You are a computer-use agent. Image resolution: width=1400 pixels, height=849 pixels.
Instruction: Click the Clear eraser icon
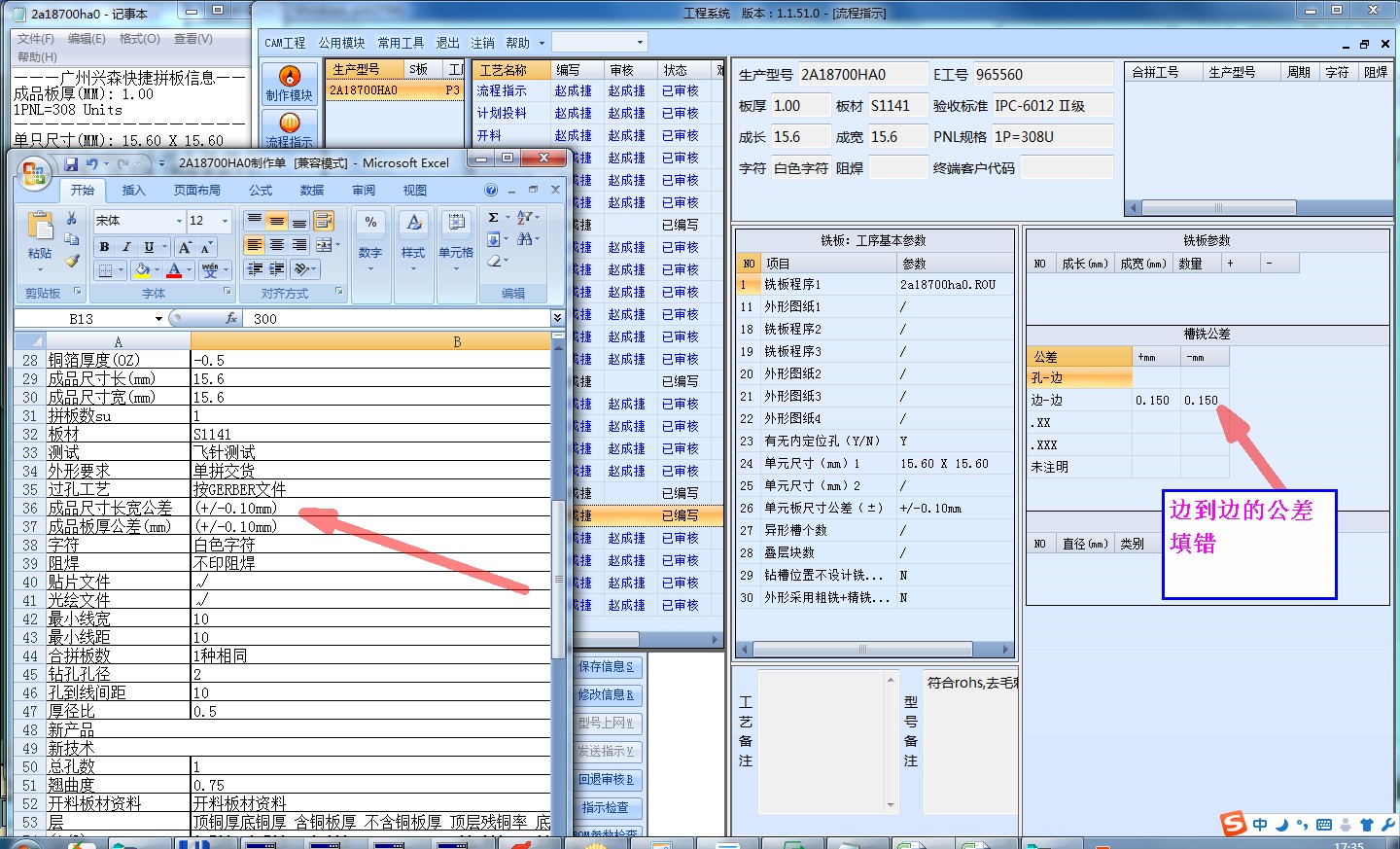(494, 261)
